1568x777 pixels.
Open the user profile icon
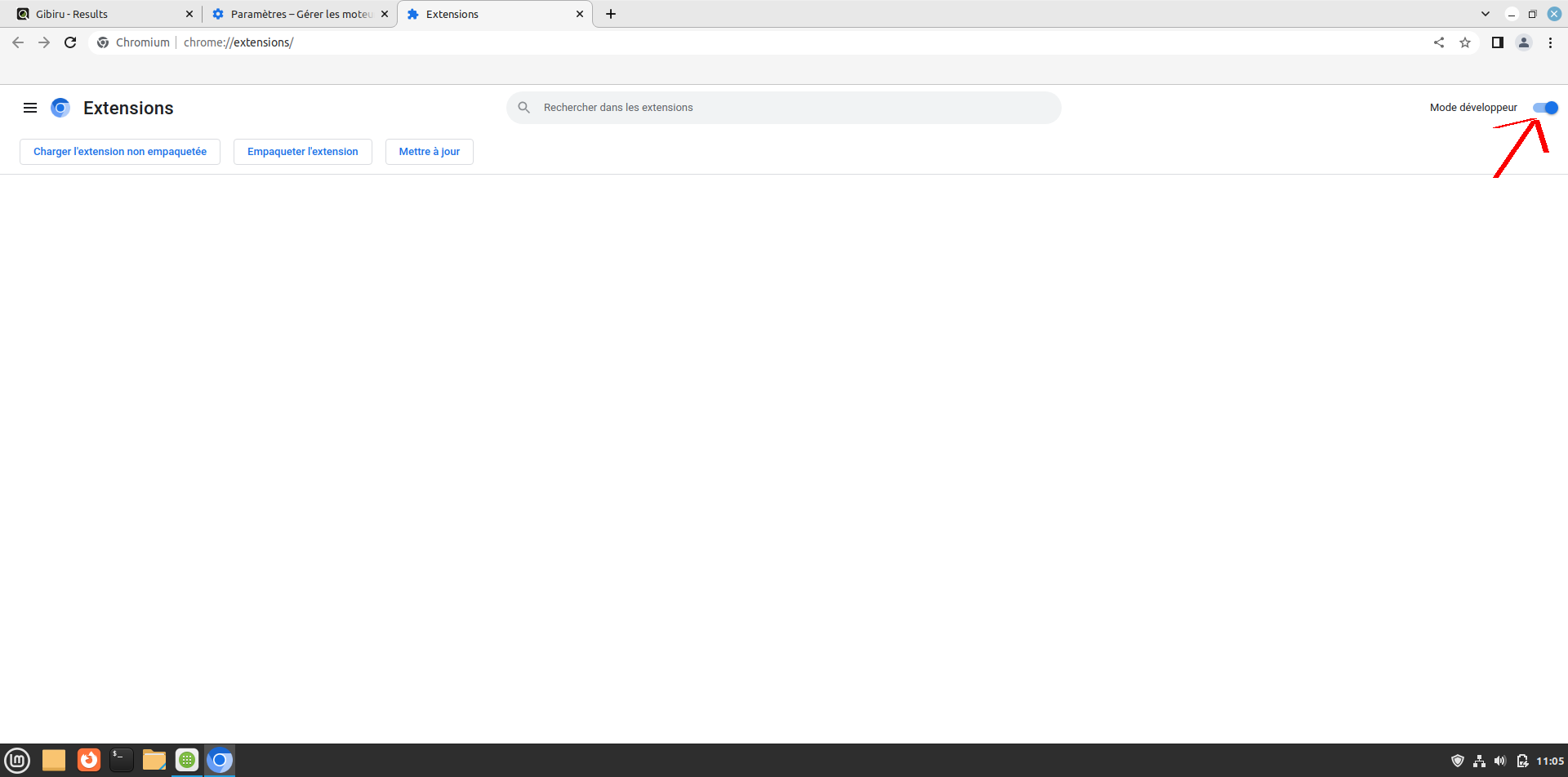(1524, 42)
